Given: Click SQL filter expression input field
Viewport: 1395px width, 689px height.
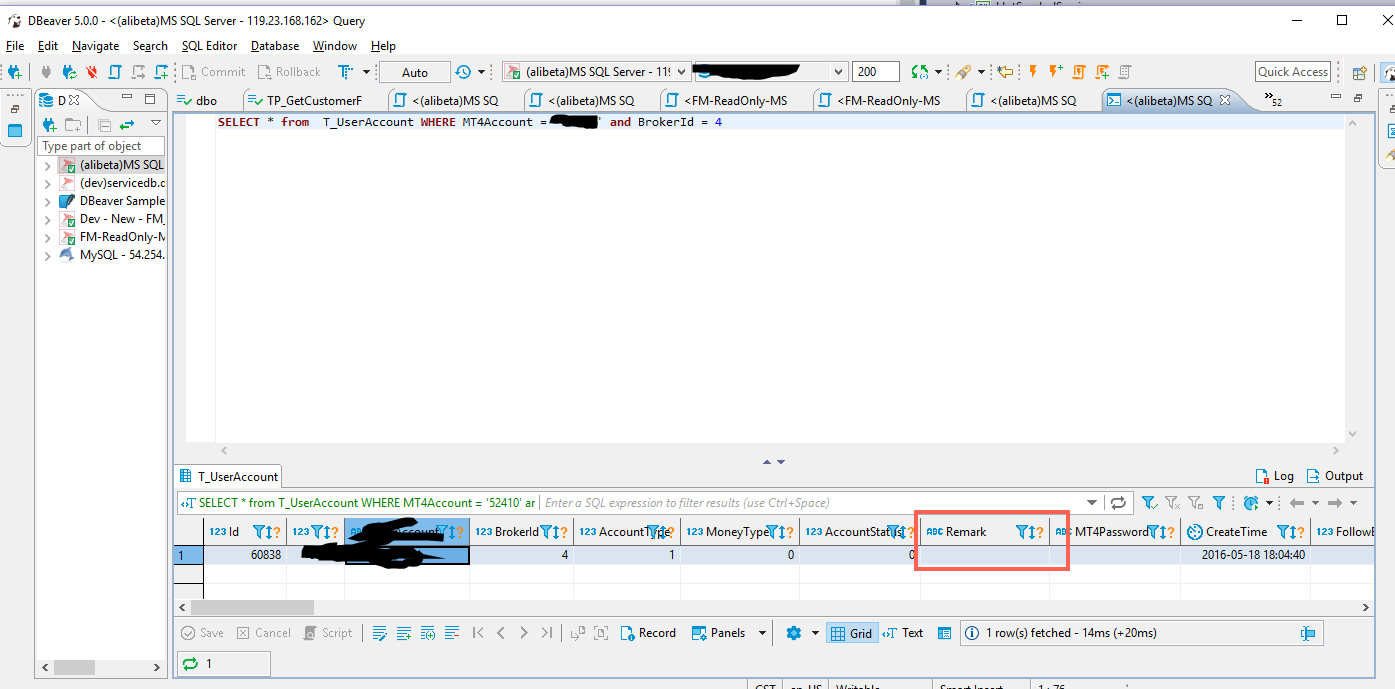Looking at the screenshot, I should click(810, 503).
